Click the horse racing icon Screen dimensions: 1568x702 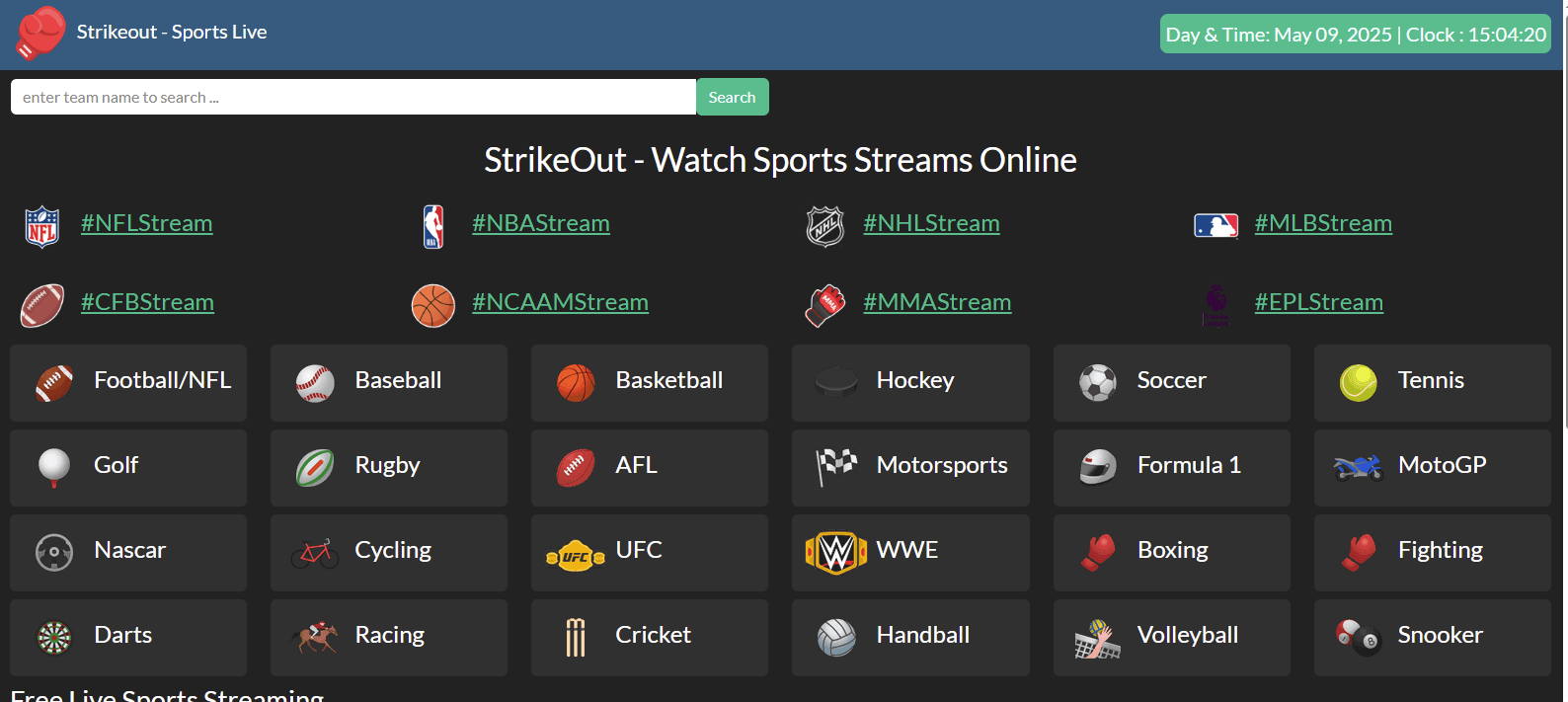coord(315,638)
